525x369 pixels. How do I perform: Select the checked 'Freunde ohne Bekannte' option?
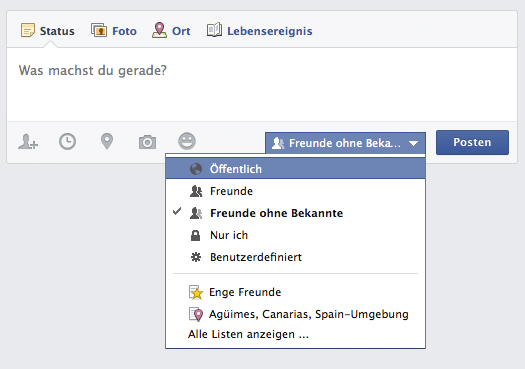pyautogui.click(x=295, y=213)
